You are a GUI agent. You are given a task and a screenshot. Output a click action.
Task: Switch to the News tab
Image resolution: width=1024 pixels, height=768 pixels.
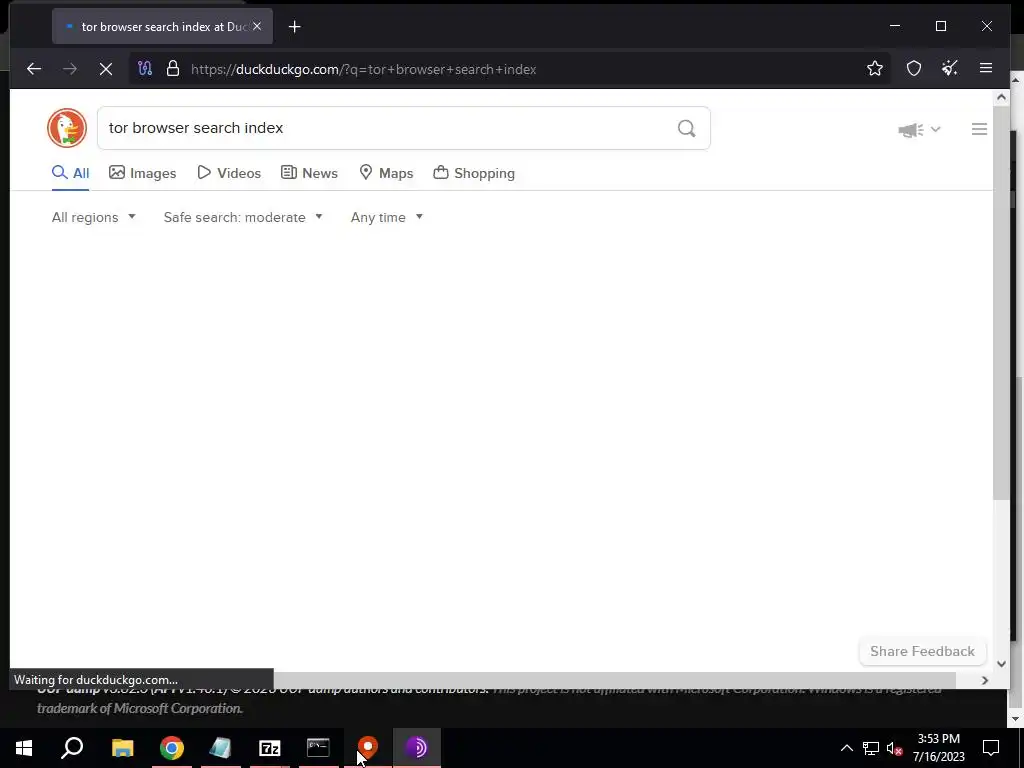[x=309, y=173]
